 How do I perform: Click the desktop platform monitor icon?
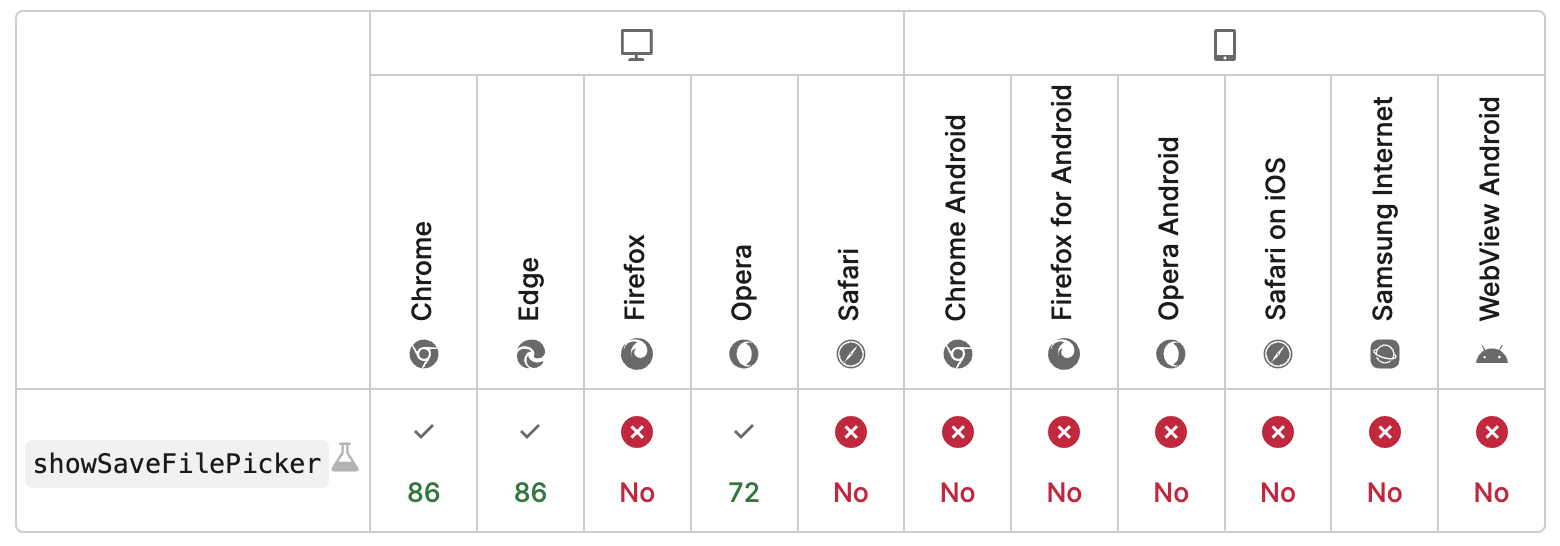637,45
